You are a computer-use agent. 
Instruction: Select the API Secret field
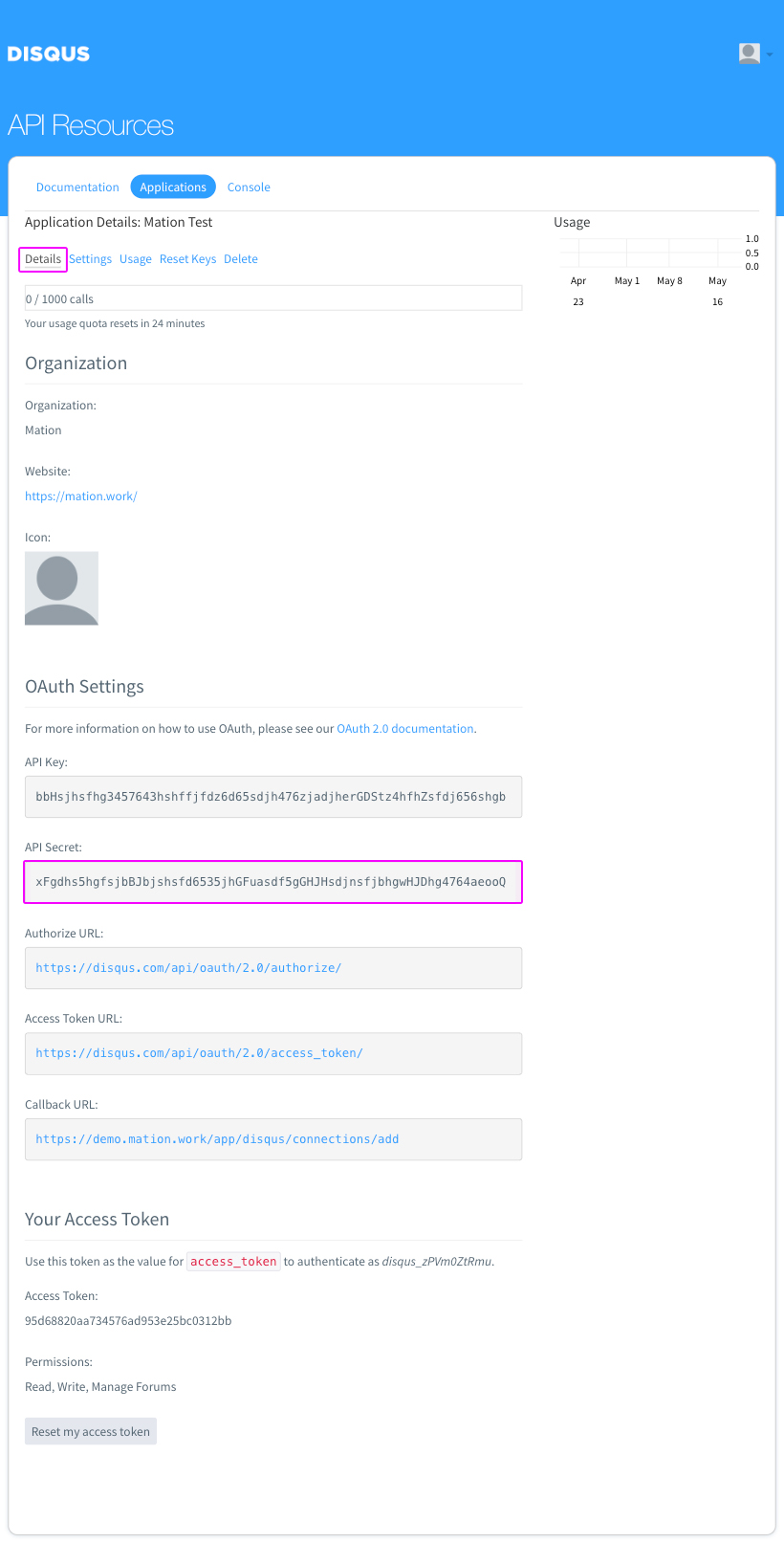coord(273,882)
